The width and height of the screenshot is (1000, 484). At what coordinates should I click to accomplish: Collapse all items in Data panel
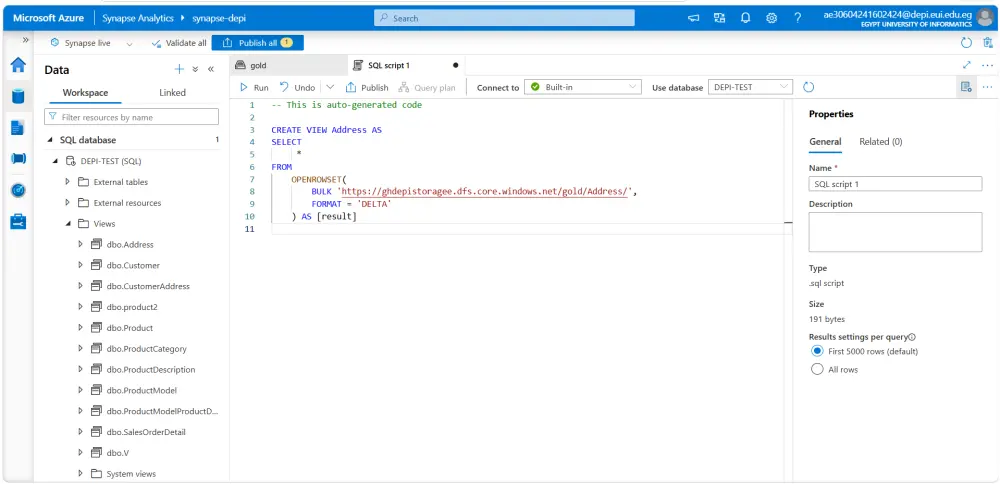point(195,70)
